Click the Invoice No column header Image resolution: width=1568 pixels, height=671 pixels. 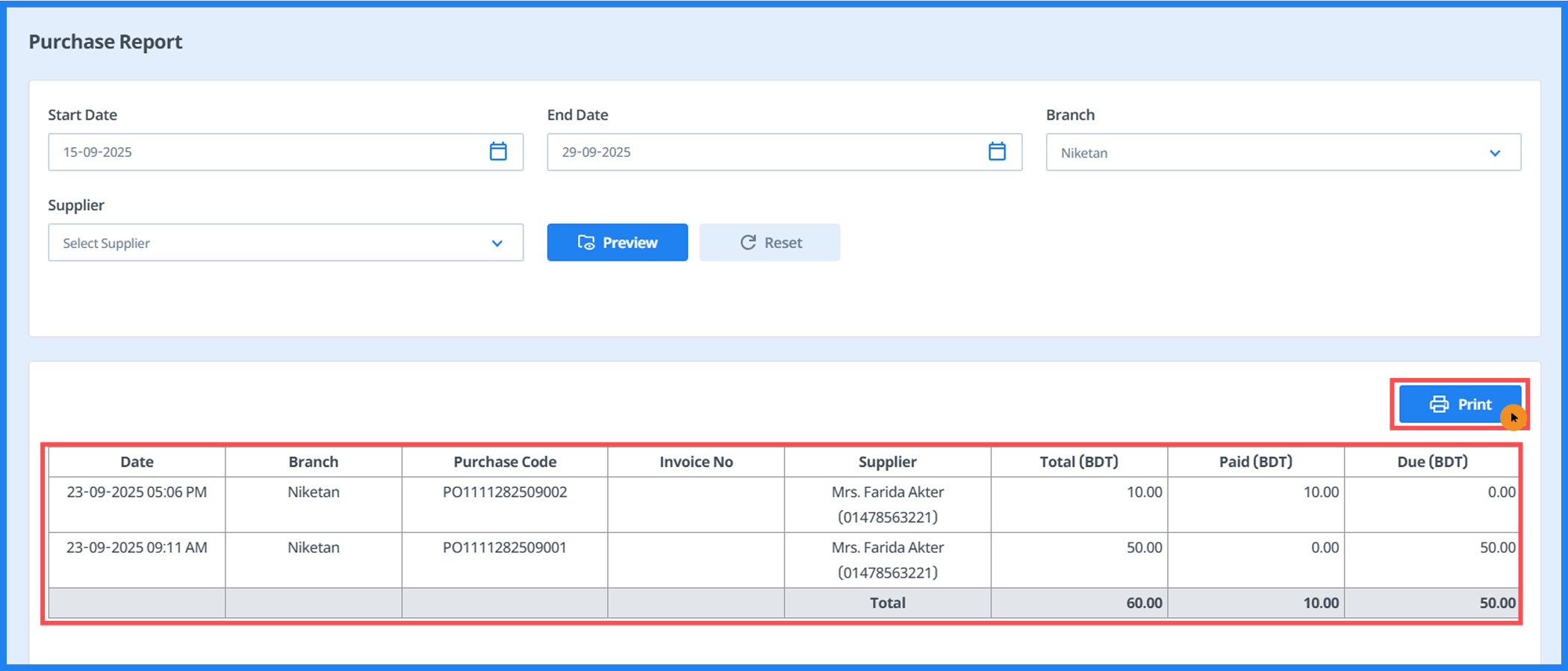tap(696, 462)
